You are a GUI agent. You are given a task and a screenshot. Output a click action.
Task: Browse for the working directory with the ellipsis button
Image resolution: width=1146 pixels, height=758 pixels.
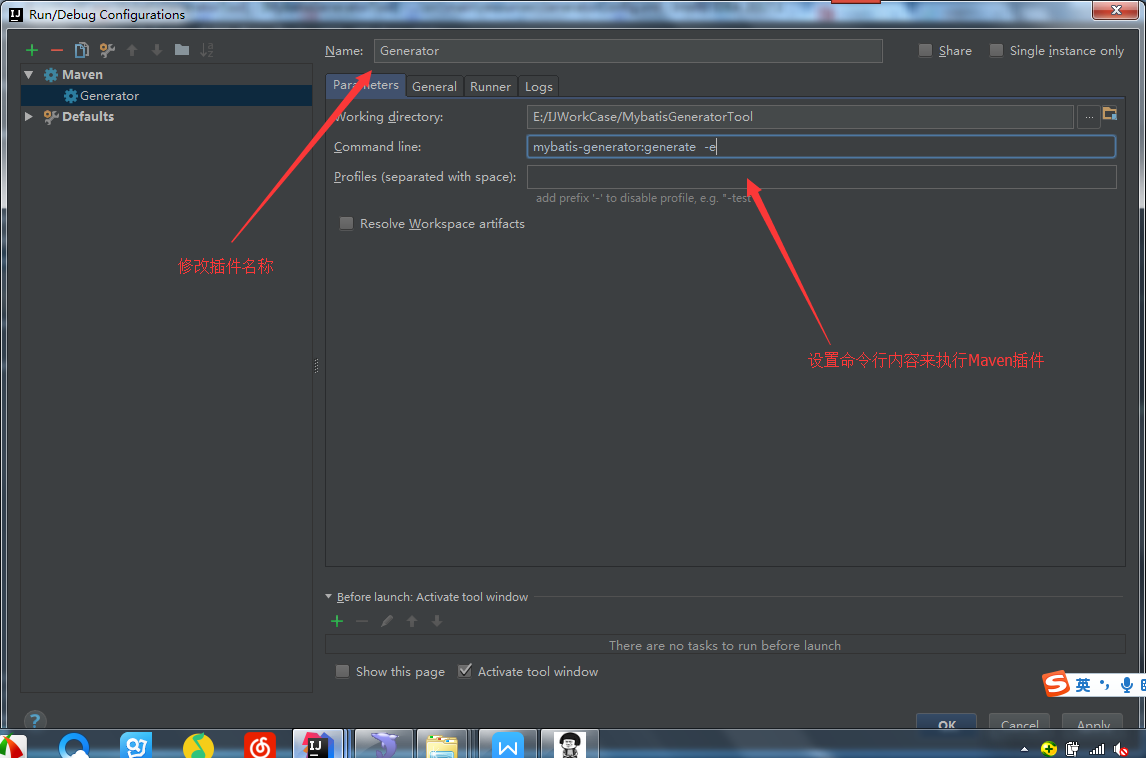[1088, 117]
